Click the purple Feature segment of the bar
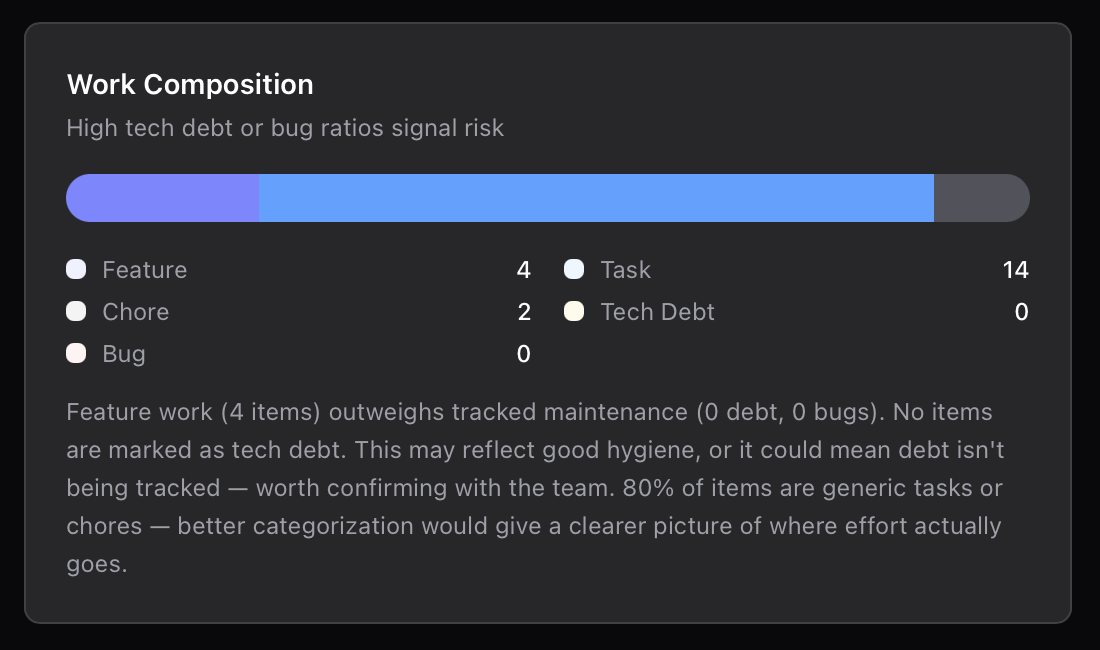 click(163, 198)
